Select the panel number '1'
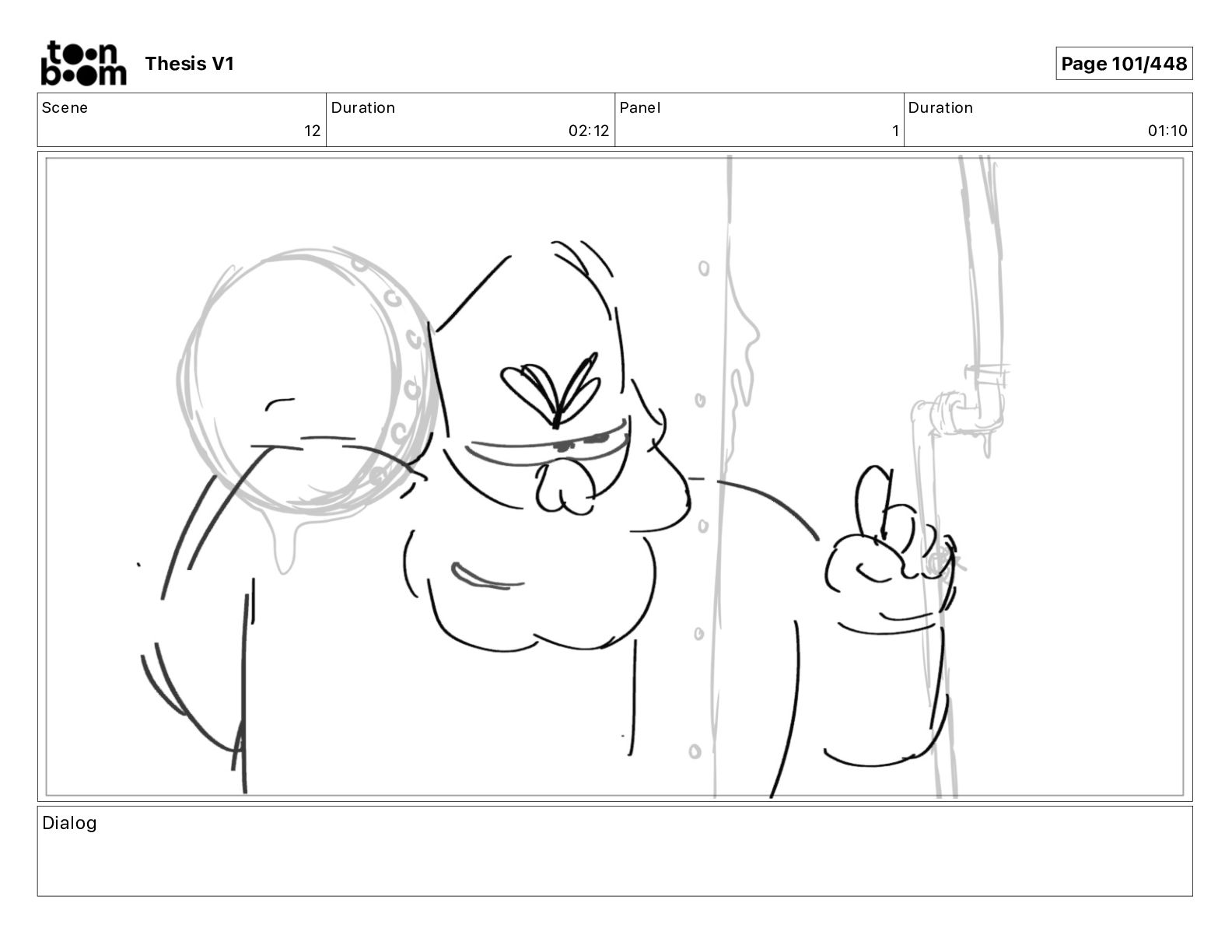The image size is (1232, 952). 895,131
